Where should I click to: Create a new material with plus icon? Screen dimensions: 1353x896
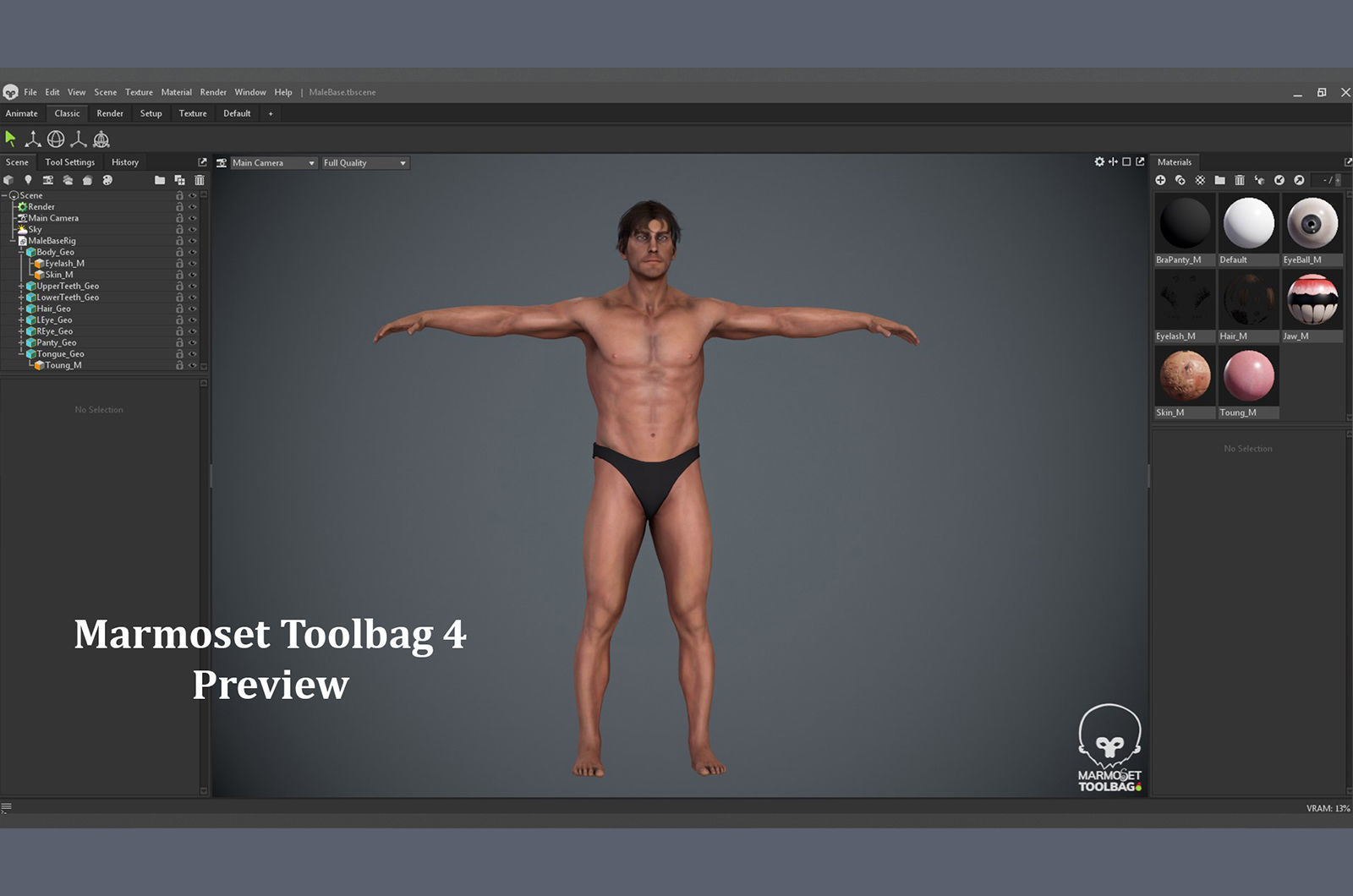click(x=1160, y=180)
